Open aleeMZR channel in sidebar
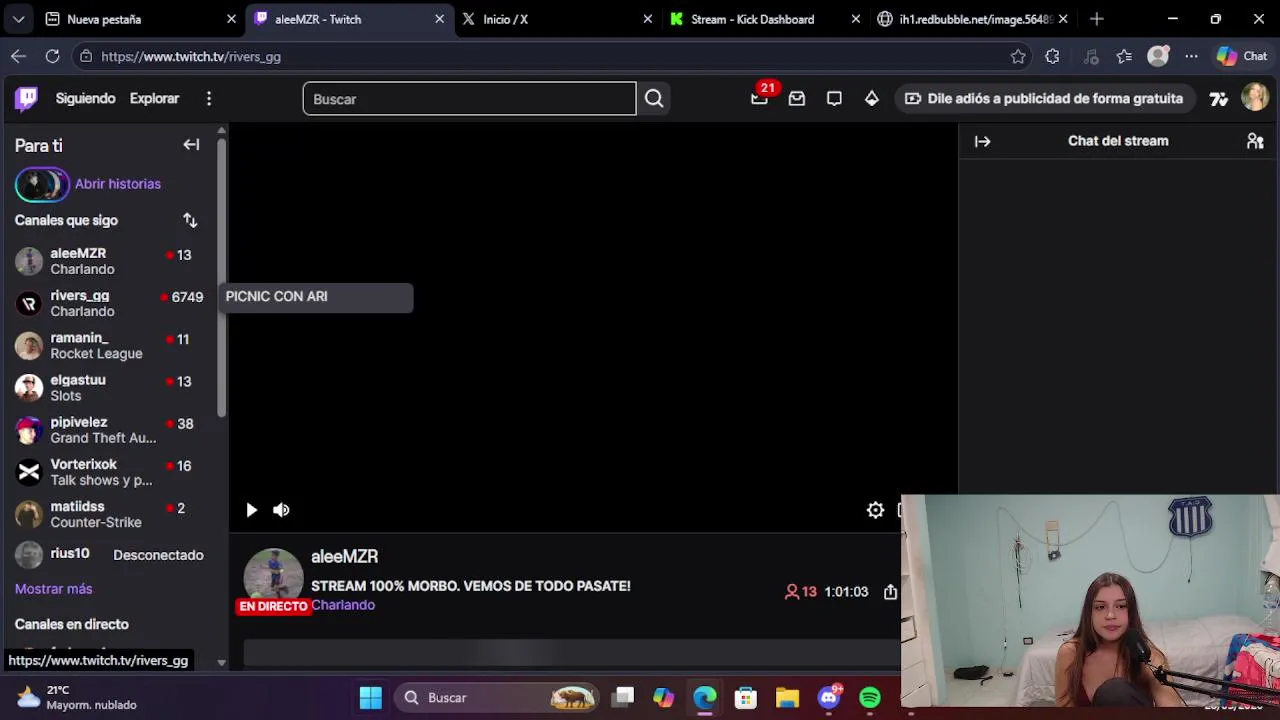The height and width of the screenshot is (720, 1280). (110, 261)
